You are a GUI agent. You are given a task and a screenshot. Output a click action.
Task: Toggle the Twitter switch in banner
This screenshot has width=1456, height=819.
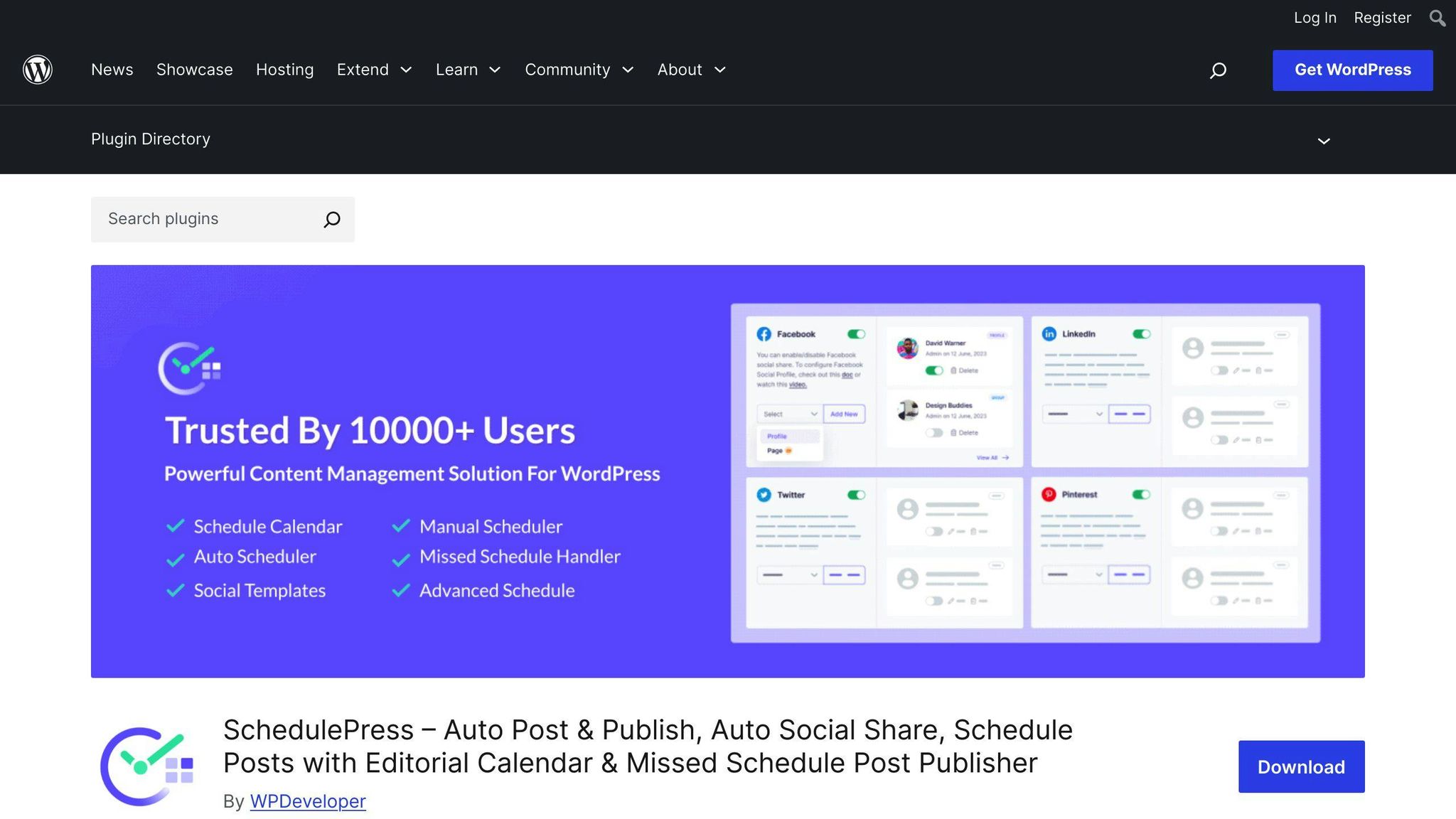pyautogui.click(x=856, y=495)
